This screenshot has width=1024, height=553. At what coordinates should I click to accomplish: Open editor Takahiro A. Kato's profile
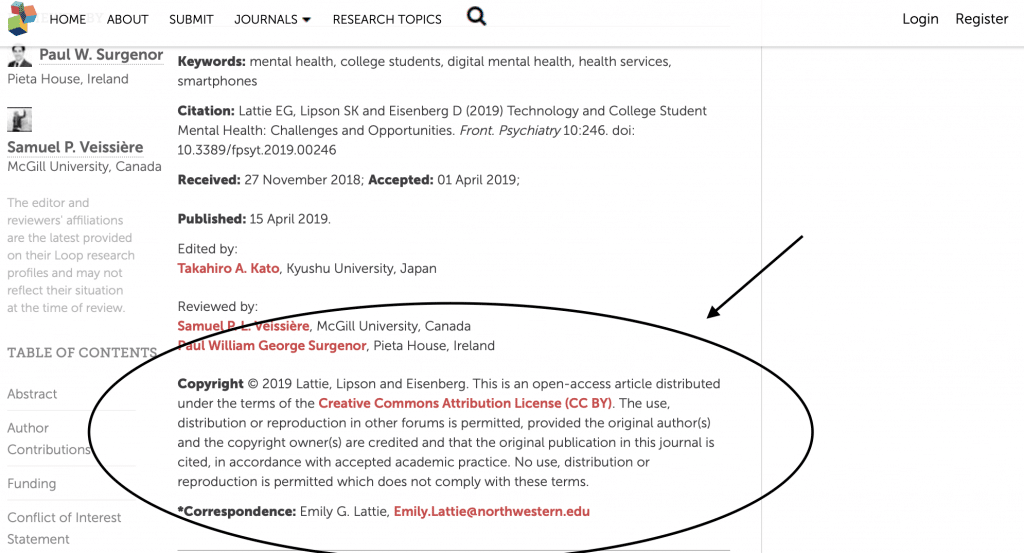(229, 268)
